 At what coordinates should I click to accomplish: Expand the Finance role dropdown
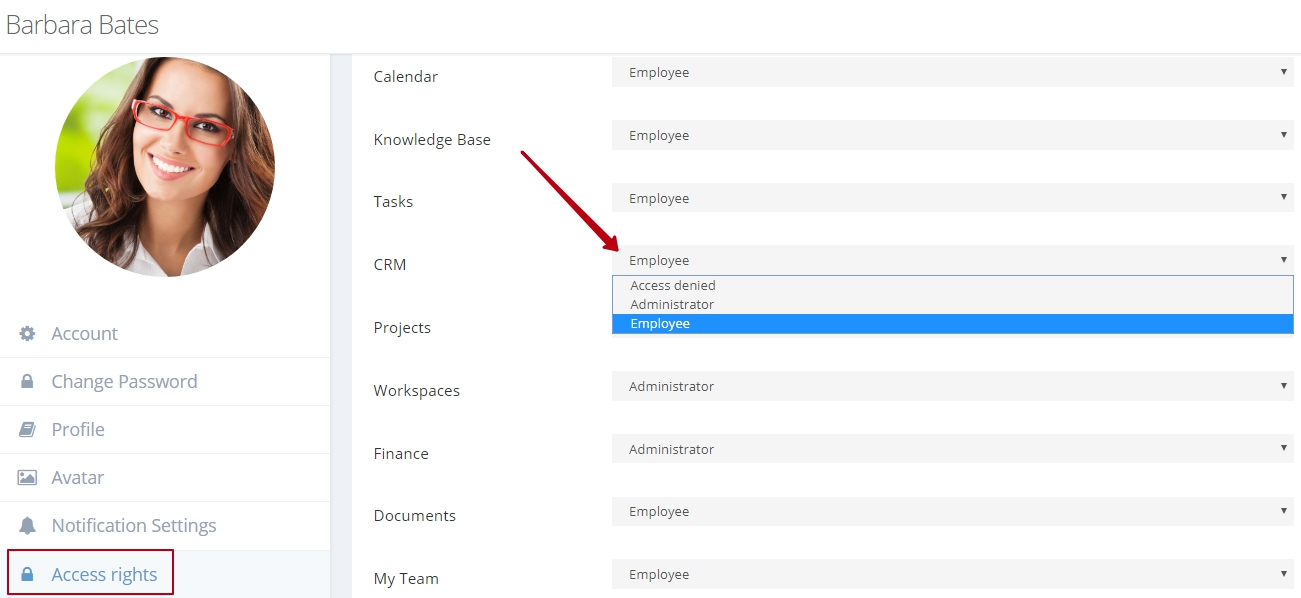coord(953,449)
